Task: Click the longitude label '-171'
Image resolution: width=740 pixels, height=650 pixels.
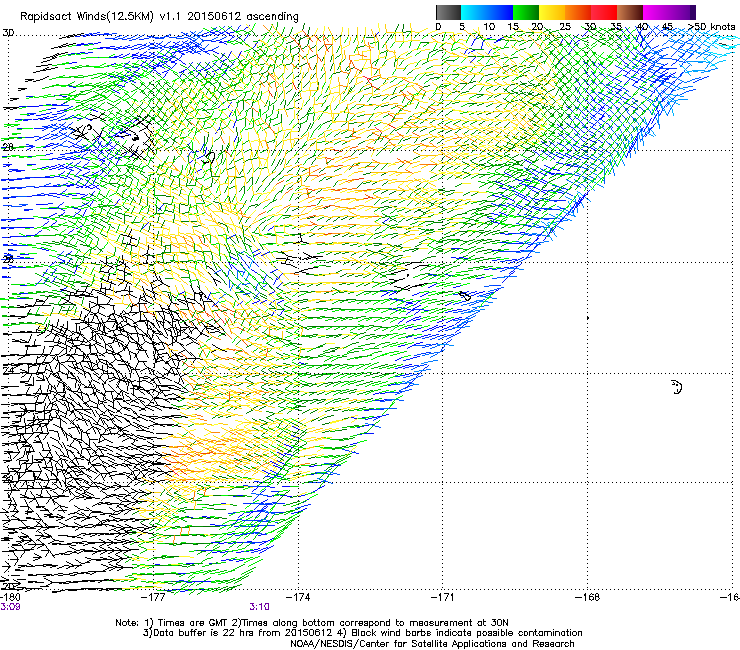Action: (x=443, y=597)
